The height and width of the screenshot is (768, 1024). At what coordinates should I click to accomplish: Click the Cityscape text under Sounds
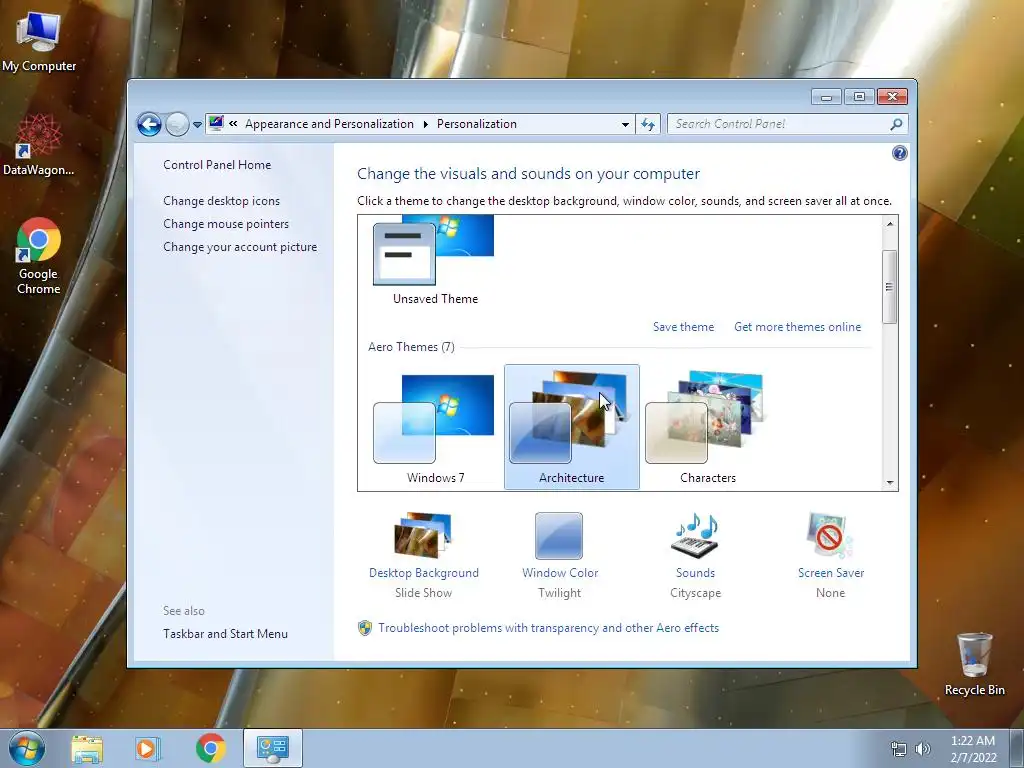(695, 593)
